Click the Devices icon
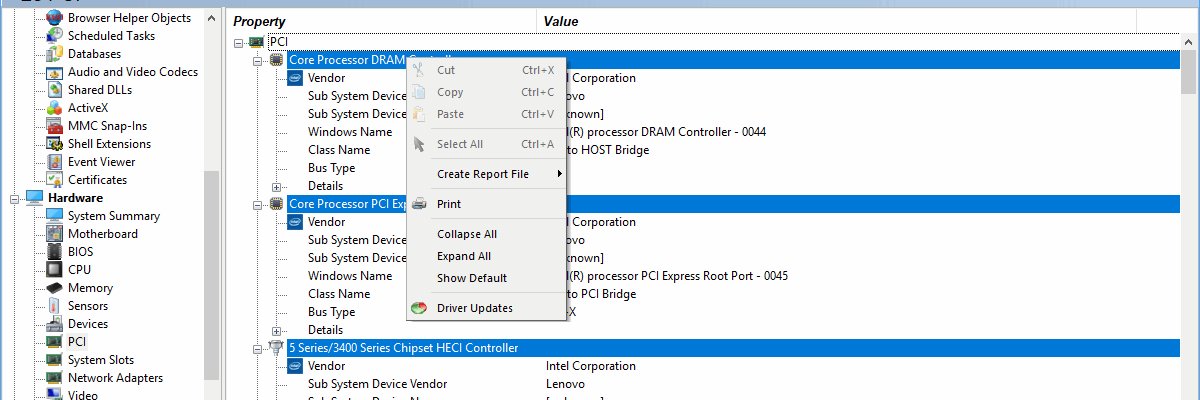 (54, 324)
